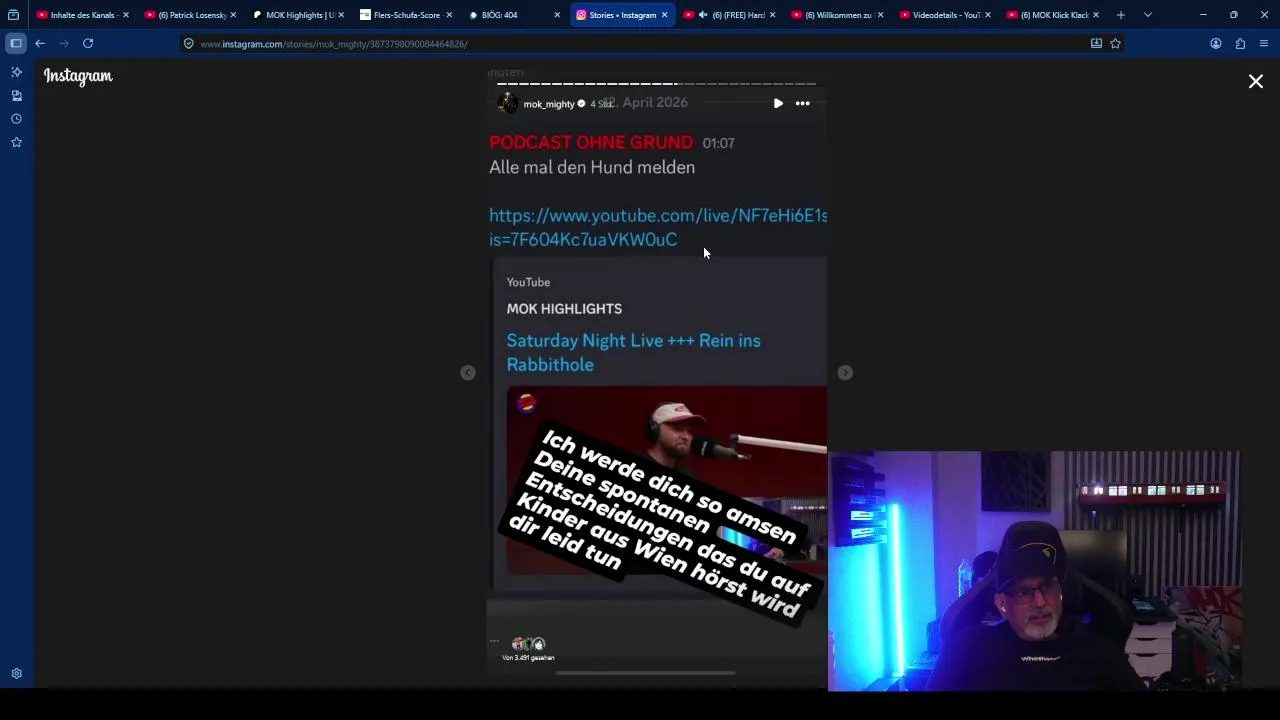Viewport: 1280px width, 720px height.
Task: Expand the tab list dropdown chevron
Action: (1148, 15)
